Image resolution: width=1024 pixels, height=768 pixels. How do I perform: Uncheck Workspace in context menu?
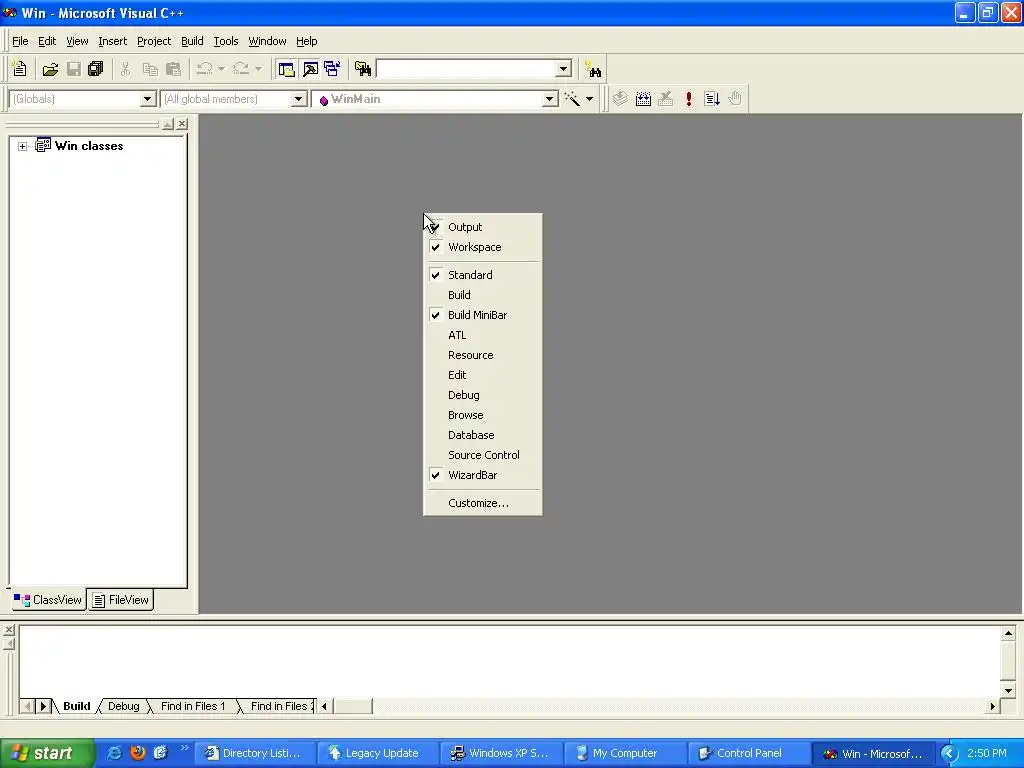coord(483,247)
